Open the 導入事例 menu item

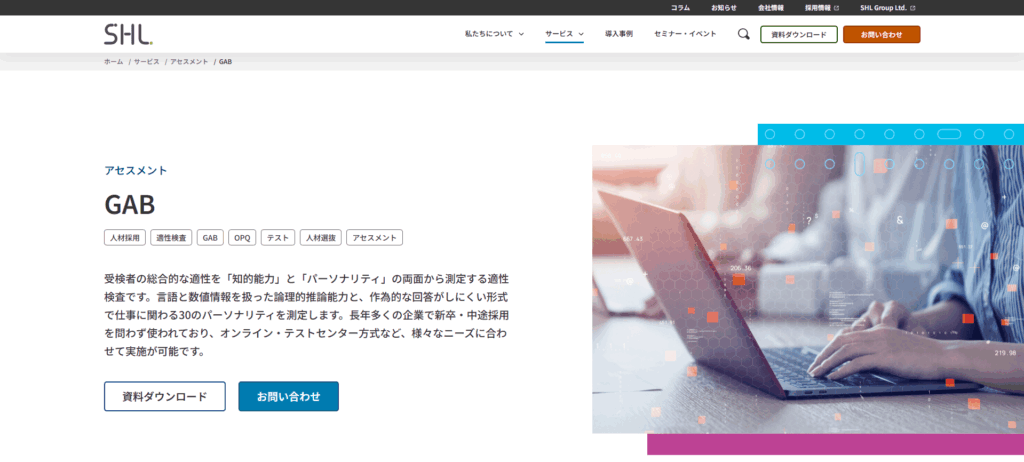pos(618,34)
